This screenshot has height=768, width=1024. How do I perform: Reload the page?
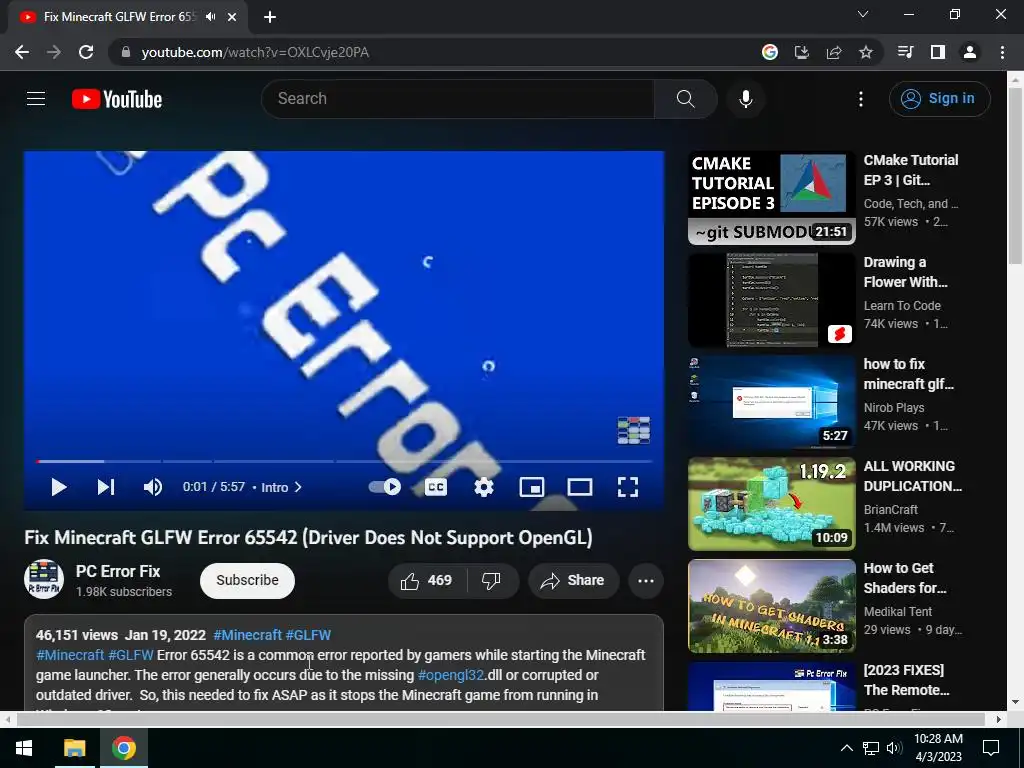(86, 52)
